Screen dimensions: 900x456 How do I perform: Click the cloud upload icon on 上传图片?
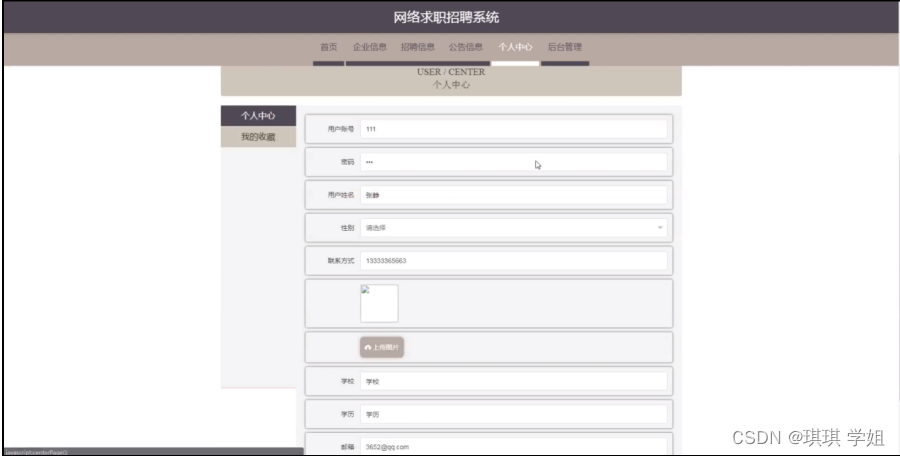(368, 347)
